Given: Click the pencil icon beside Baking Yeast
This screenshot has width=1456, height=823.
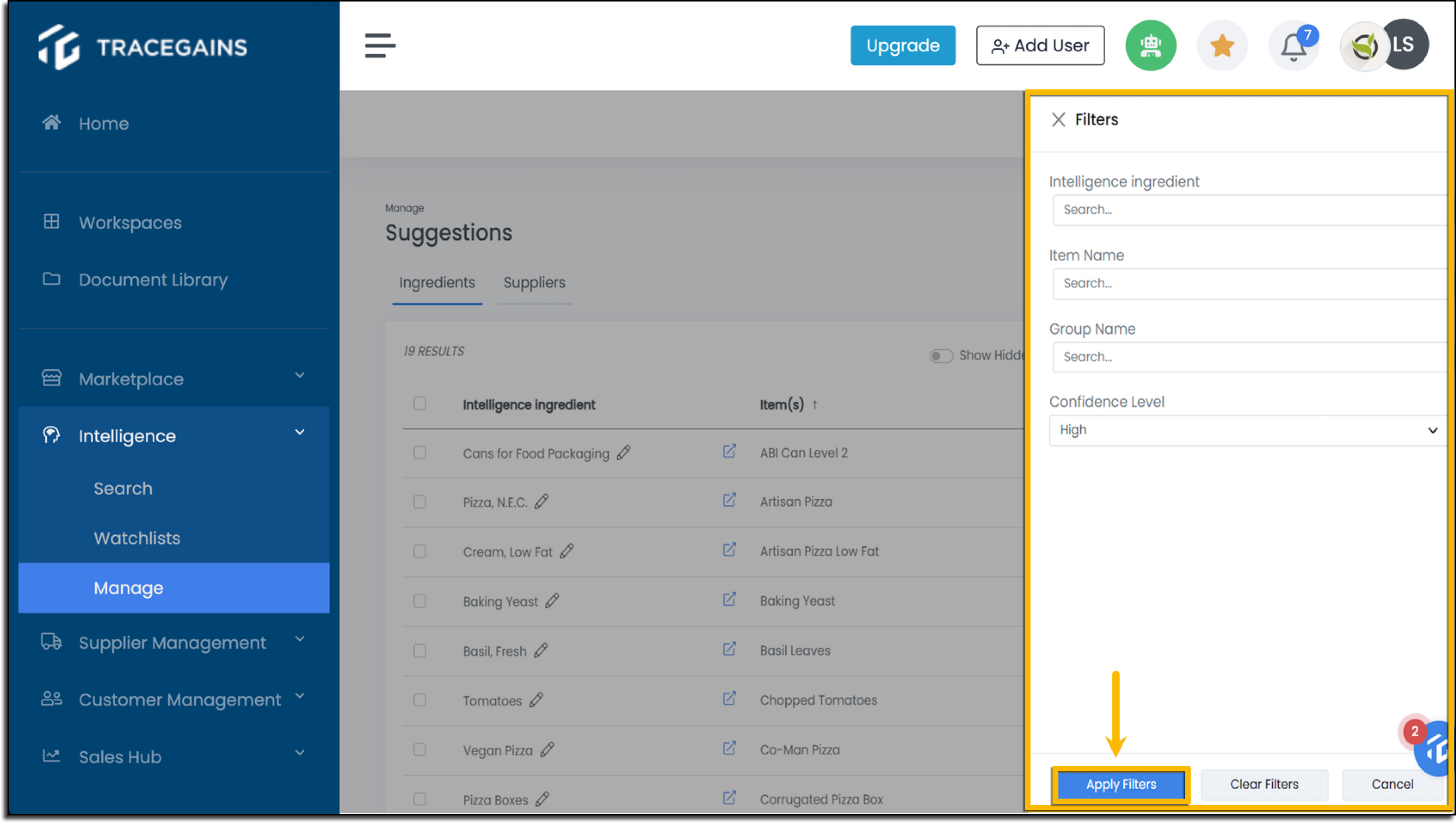Looking at the screenshot, I should [x=552, y=600].
